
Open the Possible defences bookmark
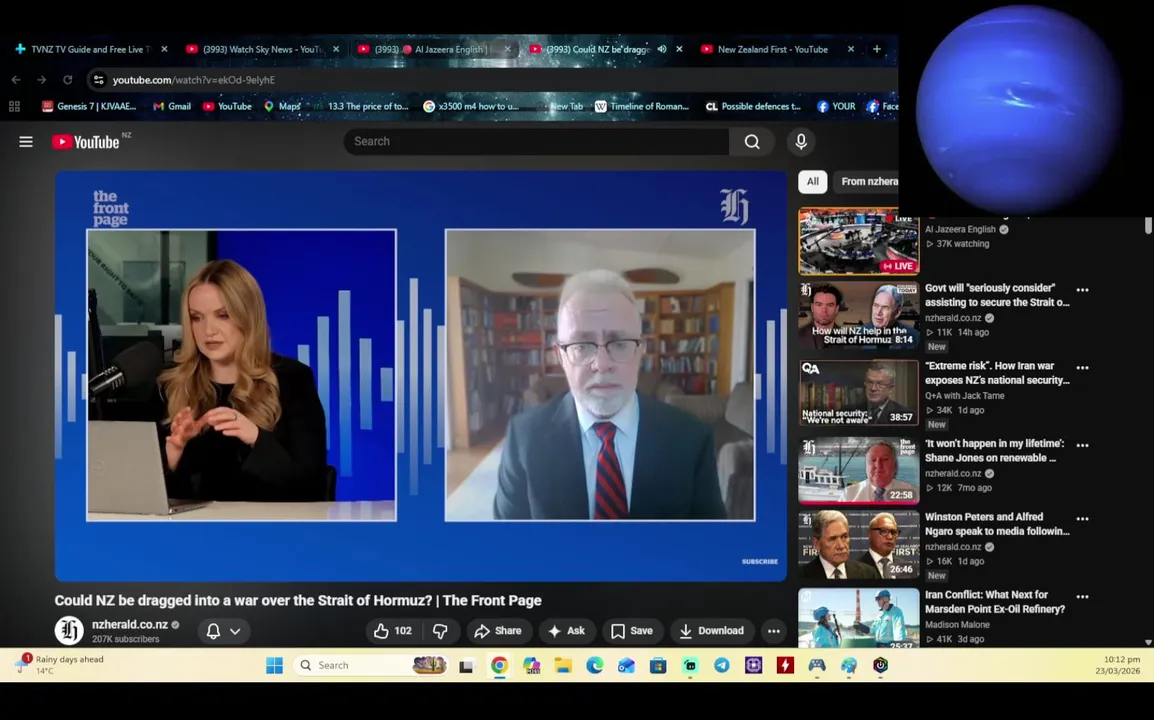[x=753, y=106]
